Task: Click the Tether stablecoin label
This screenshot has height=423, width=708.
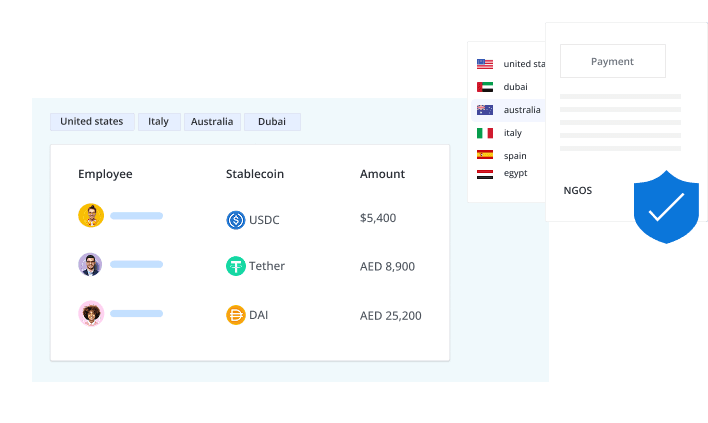Action: coord(267,266)
